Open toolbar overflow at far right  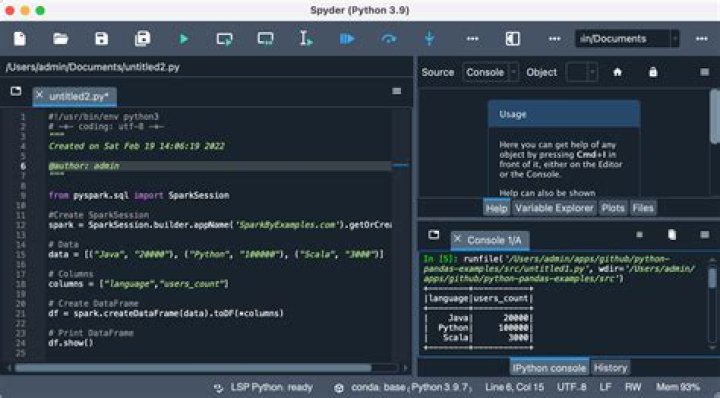702,39
